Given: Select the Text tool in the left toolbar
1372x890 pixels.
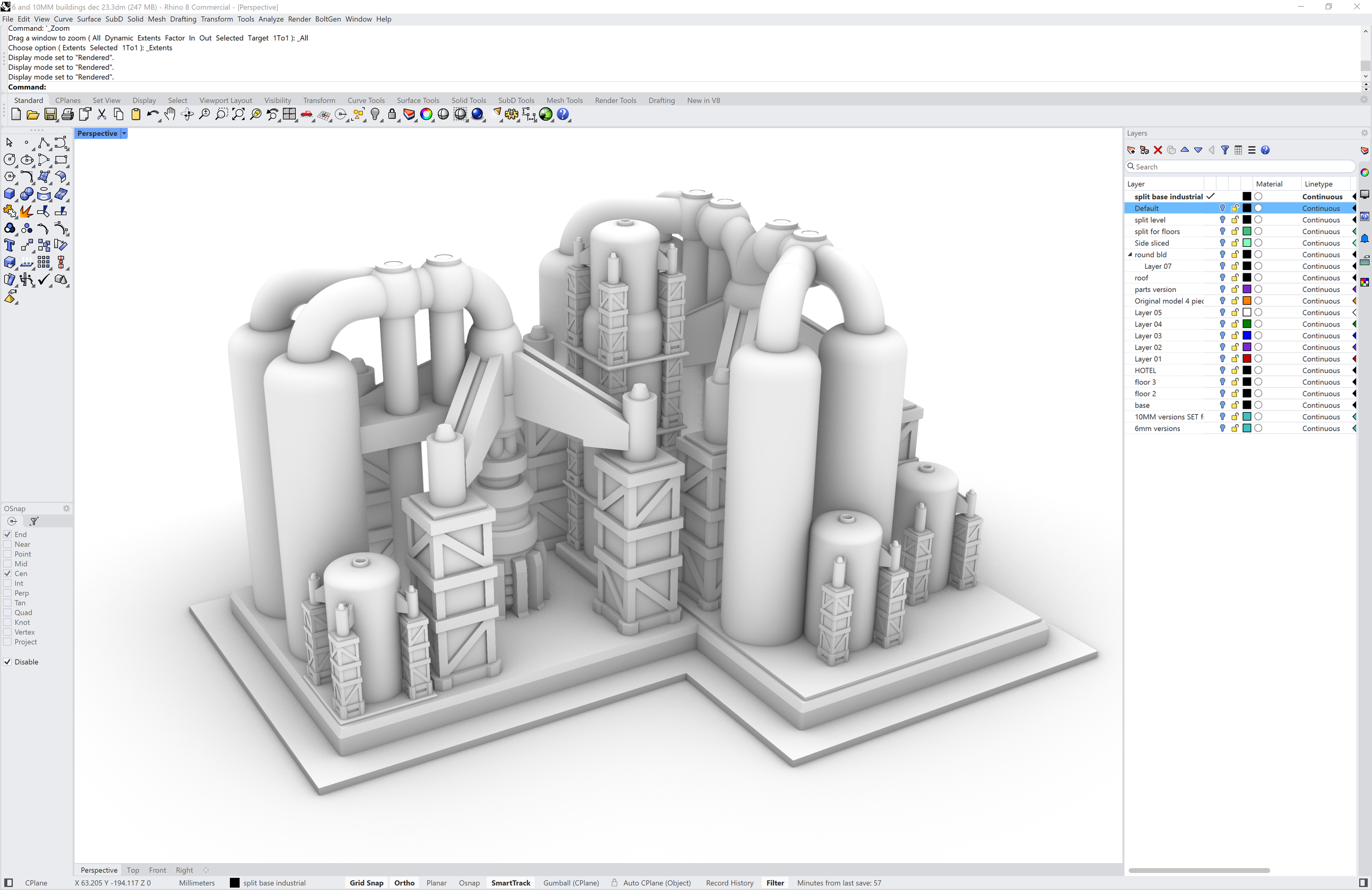Looking at the screenshot, I should (x=9, y=246).
